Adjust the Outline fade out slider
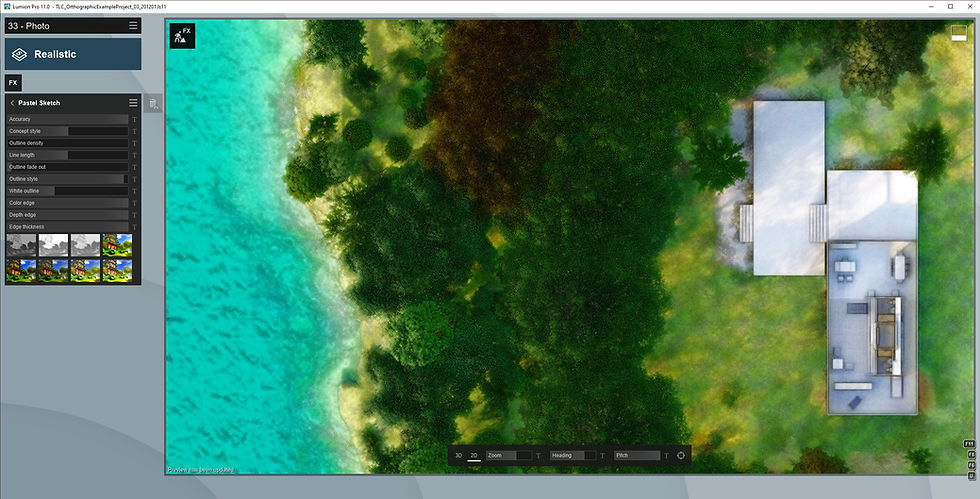The image size is (980, 499). (x=68, y=167)
